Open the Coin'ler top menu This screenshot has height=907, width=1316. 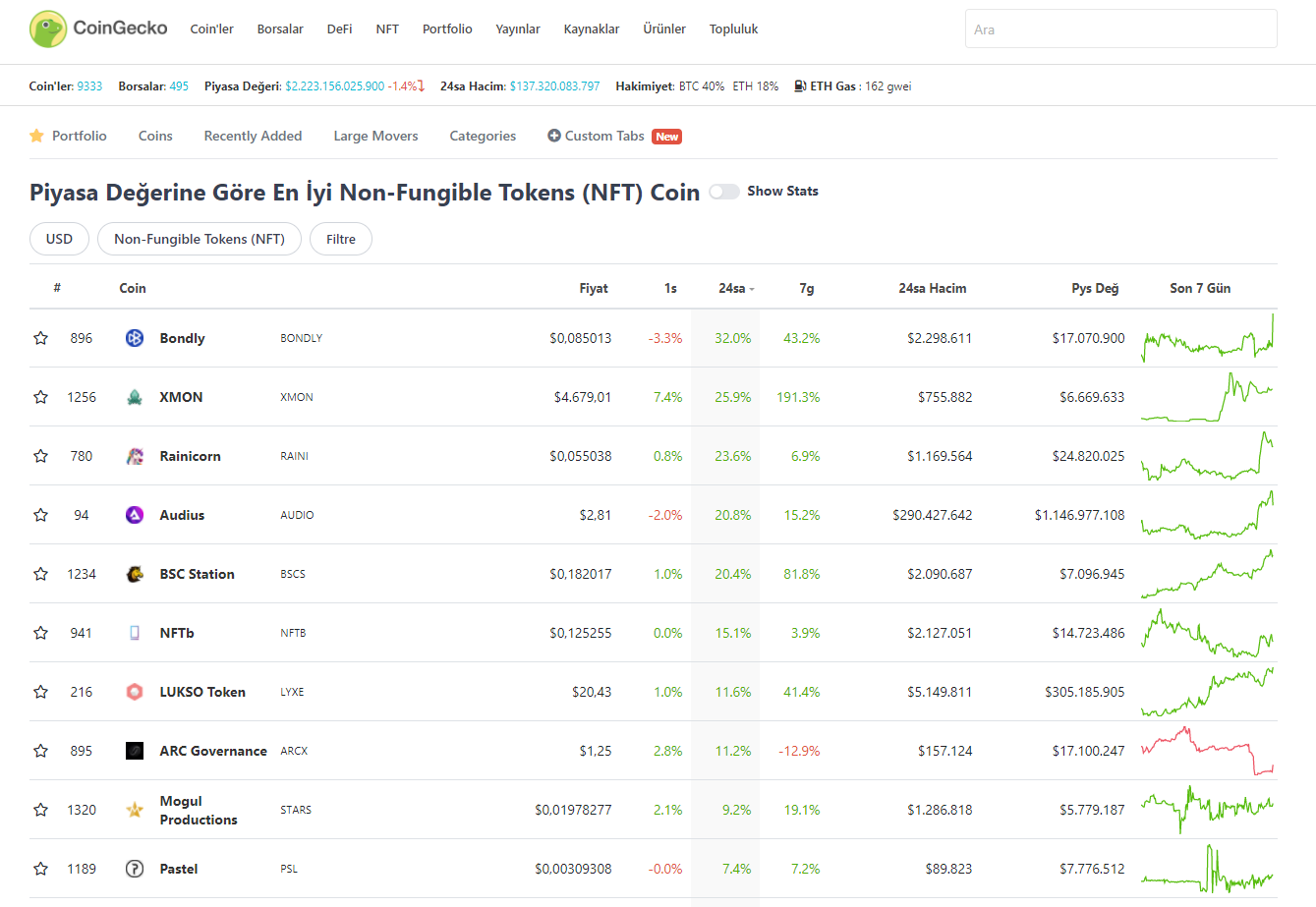(x=211, y=29)
